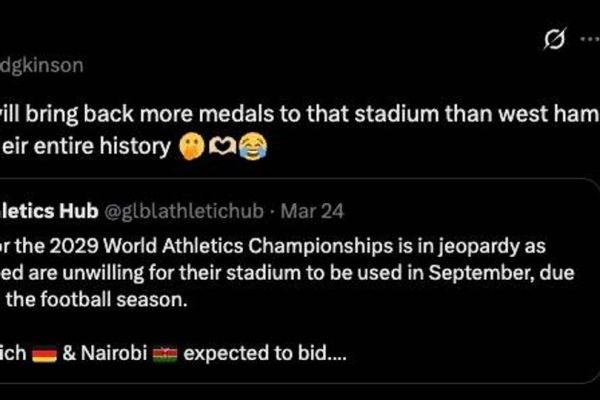
Task: Click the shushing face emoji
Action: pyautogui.click(x=190, y=148)
